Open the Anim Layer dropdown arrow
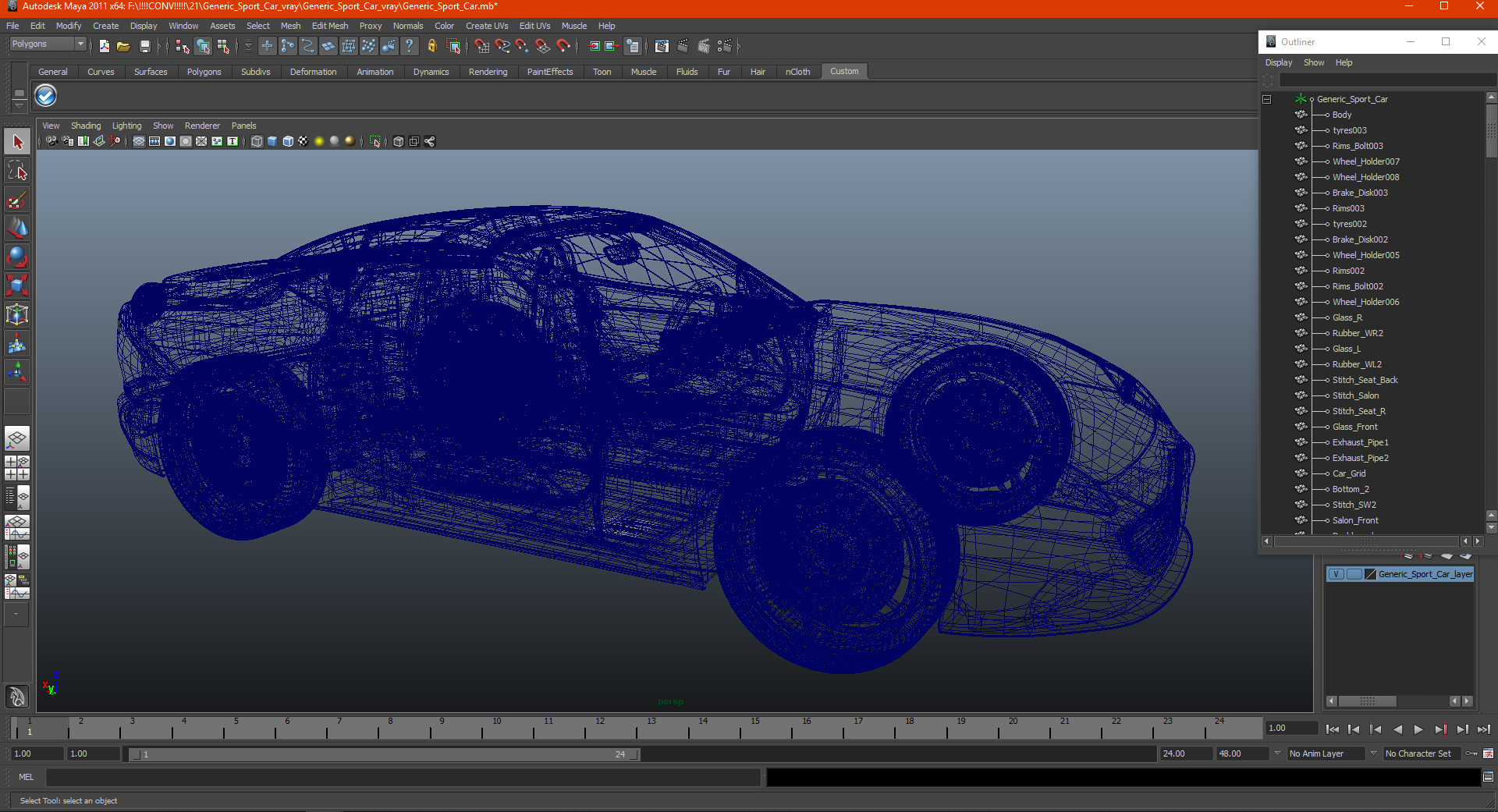1498x812 pixels. 1277,753
